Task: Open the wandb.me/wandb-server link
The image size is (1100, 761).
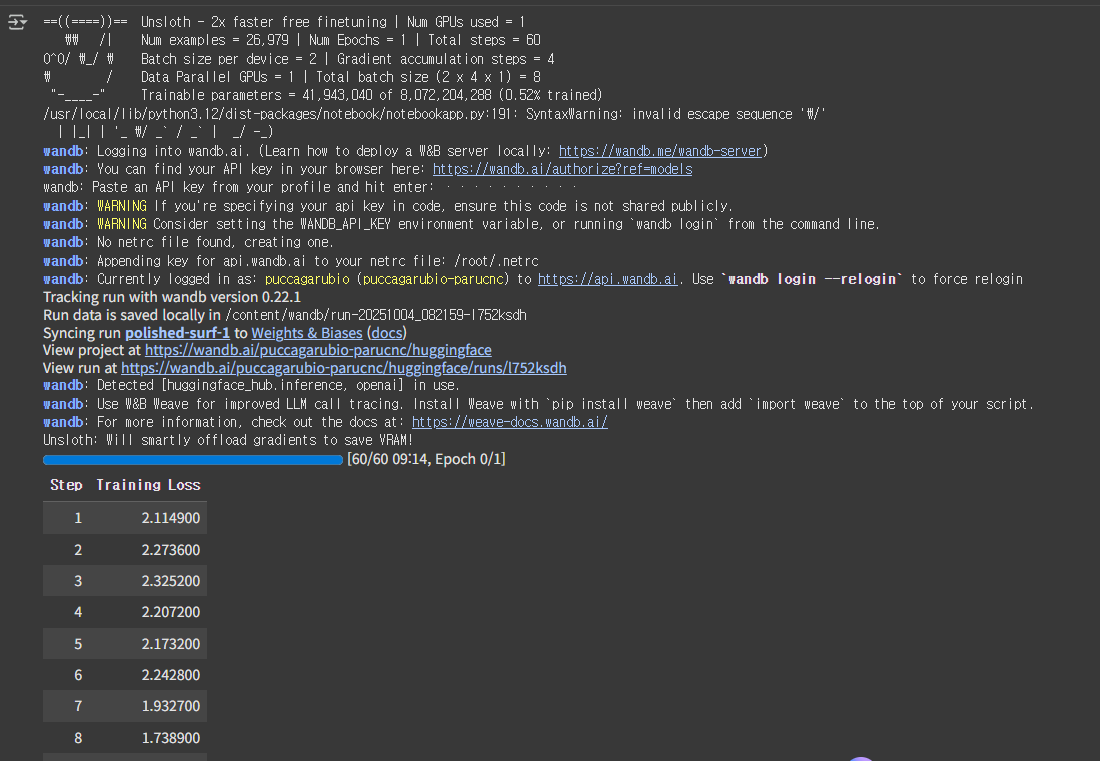Action: [660, 151]
